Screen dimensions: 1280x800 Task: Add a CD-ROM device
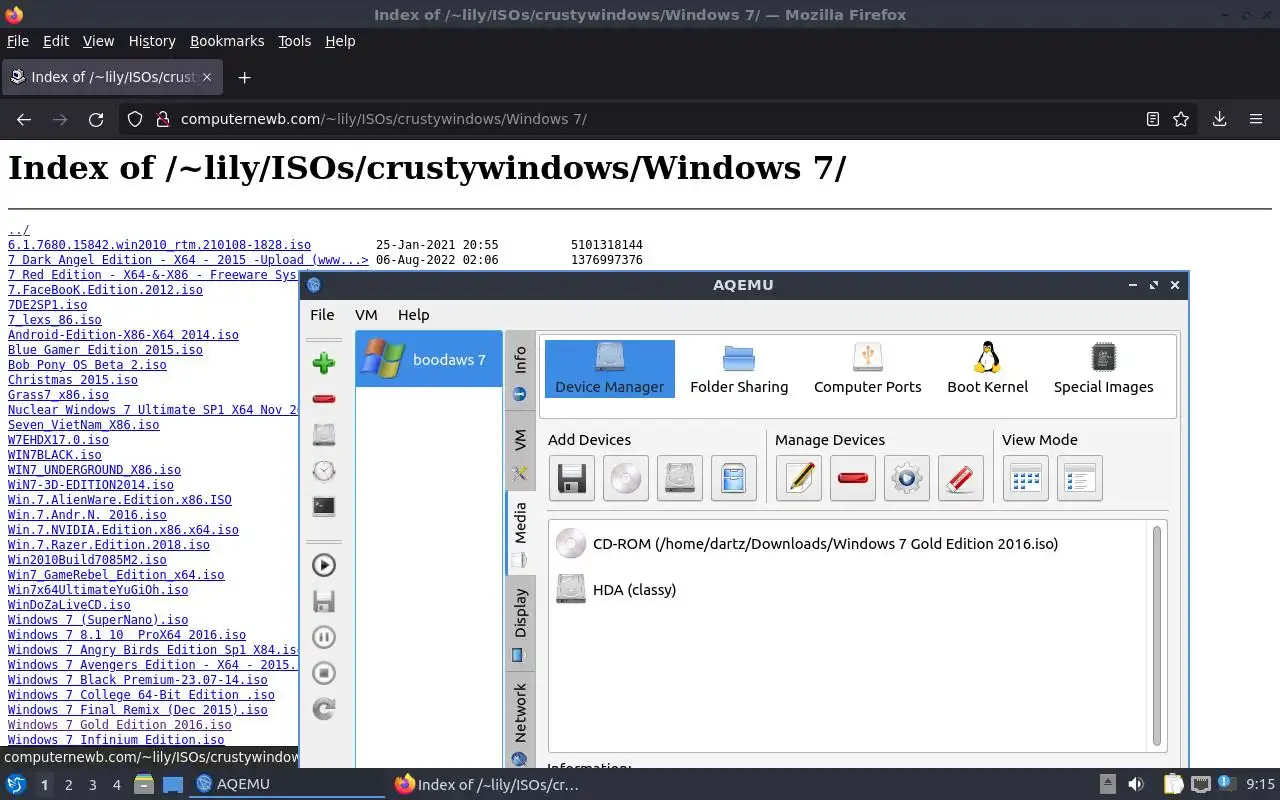point(626,478)
